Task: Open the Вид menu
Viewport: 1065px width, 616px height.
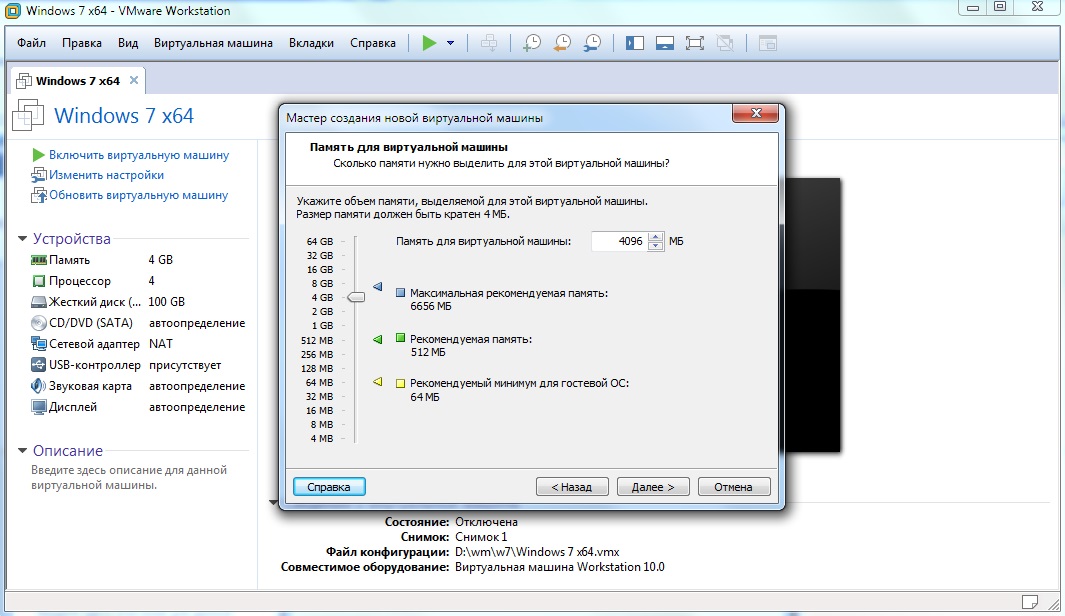Action: (x=128, y=43)
